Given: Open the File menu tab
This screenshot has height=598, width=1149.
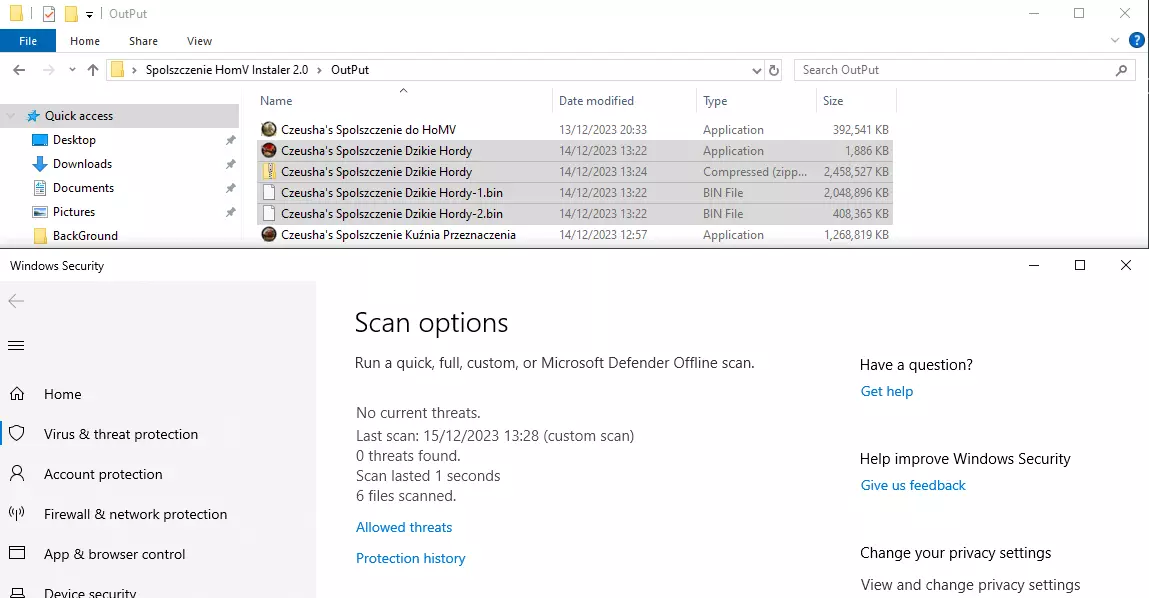Looking at the screenshot, I should pos(28,41).
